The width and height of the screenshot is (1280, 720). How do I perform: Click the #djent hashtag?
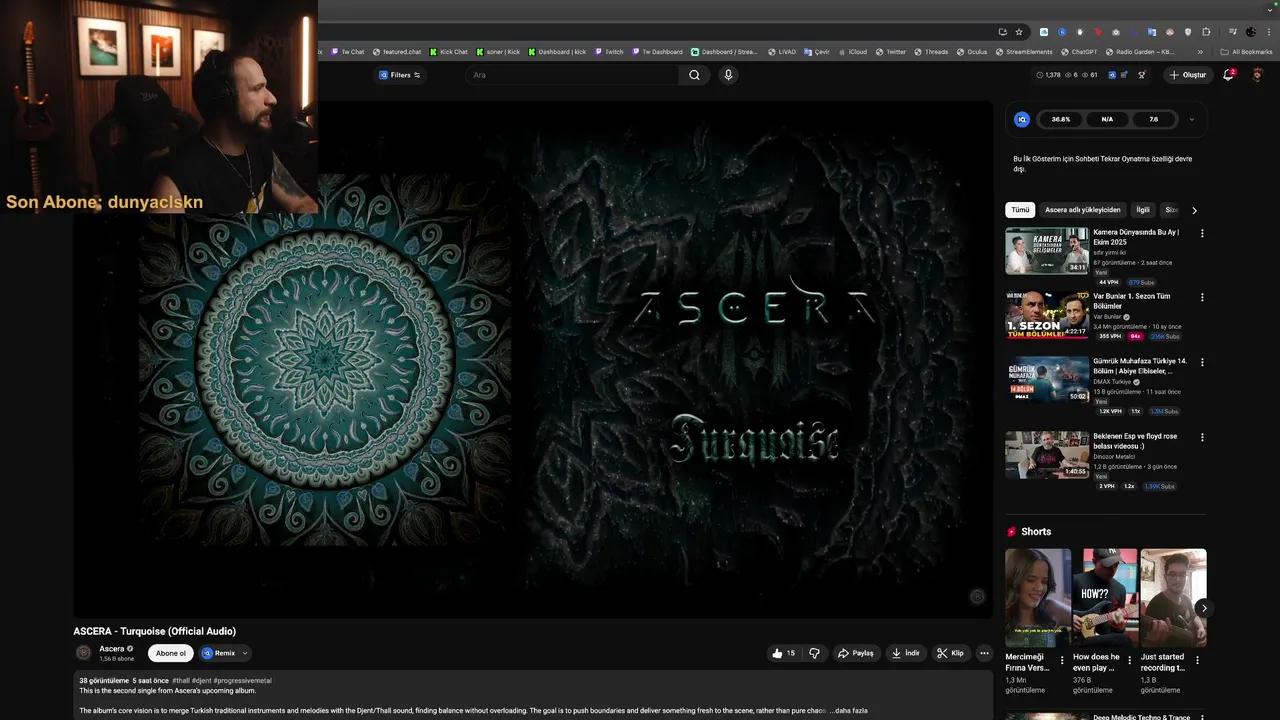200,681
